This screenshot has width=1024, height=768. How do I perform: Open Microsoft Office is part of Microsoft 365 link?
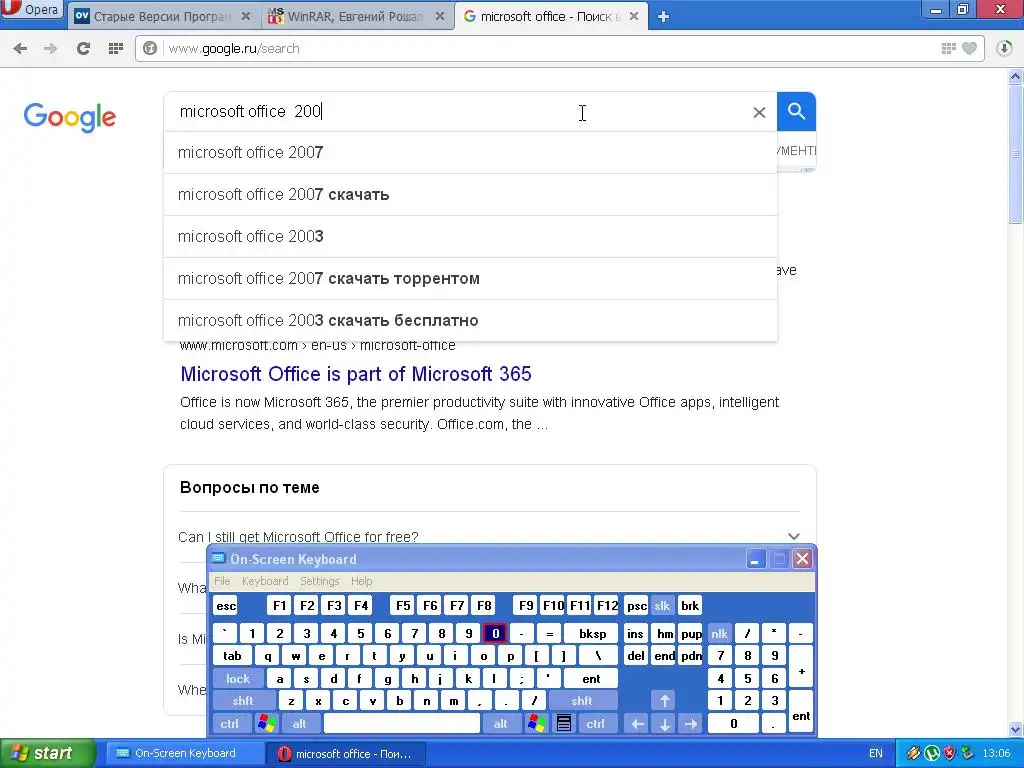[x=356, y=374]
